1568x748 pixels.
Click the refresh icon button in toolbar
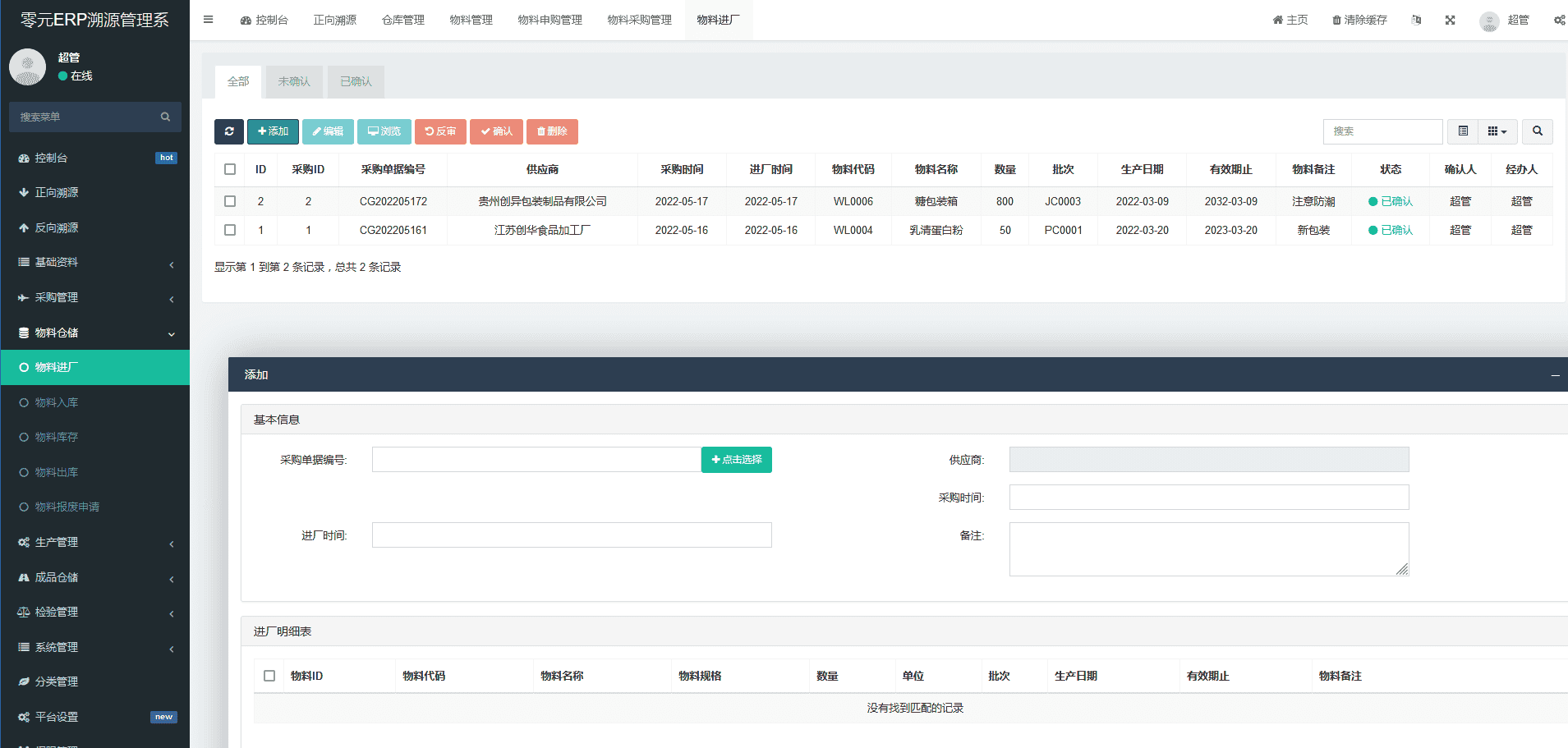(x=229, y=131)
